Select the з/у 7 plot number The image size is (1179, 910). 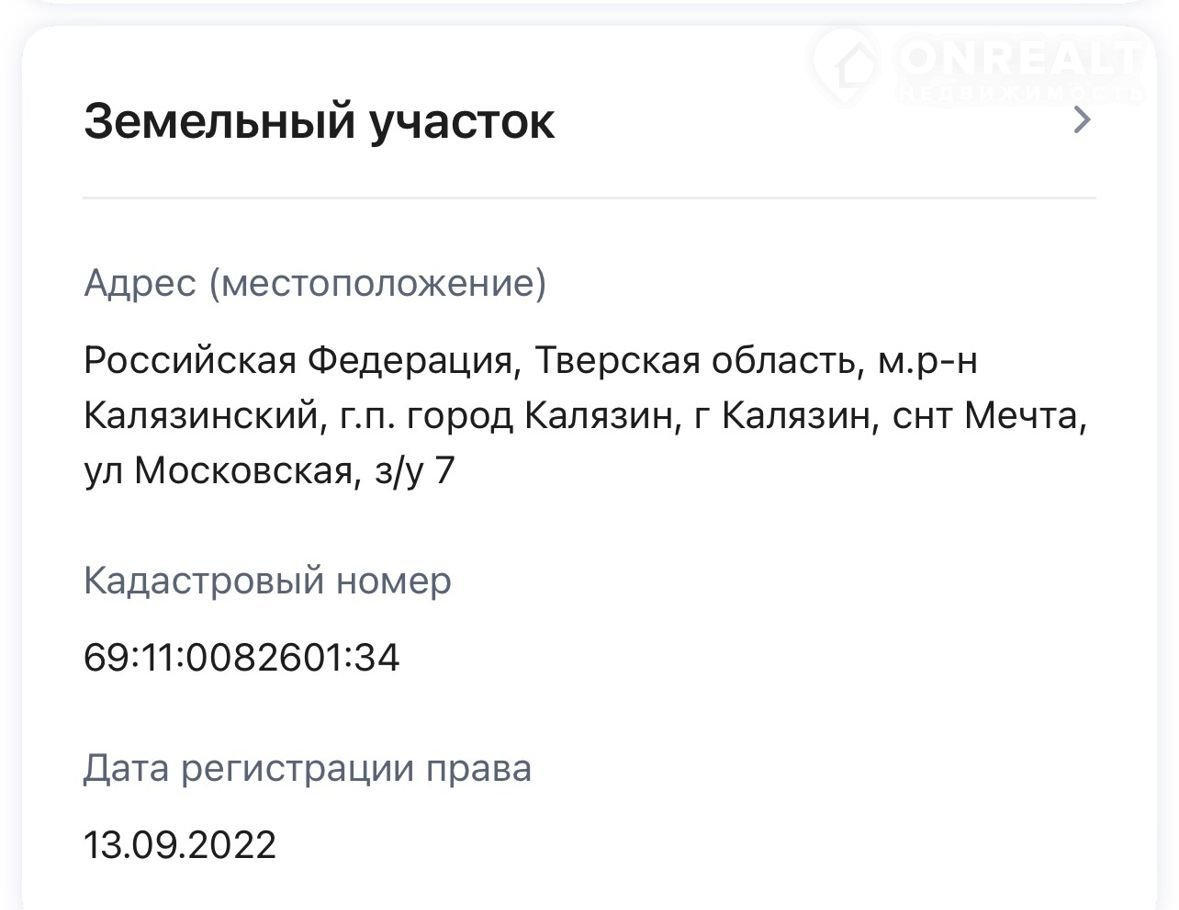click(x=414, y=470)
